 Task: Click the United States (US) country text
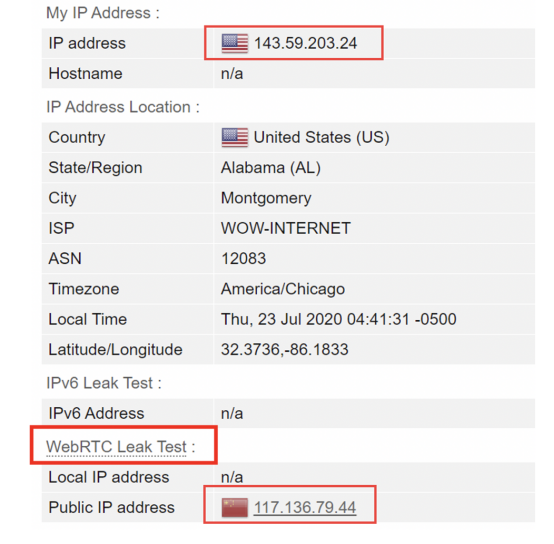click(322, 137)
